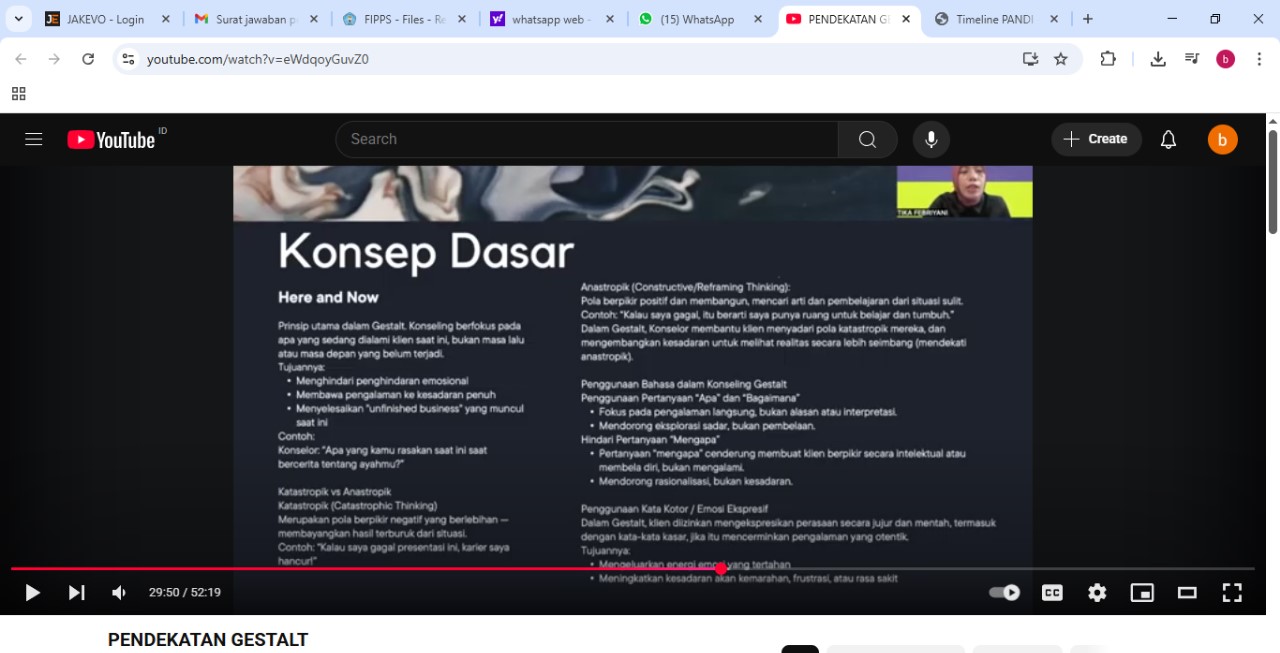Image resolution: width=1280 pixels, height=653 pixels.
Task: Skip to the next video
Action: pyautogui.click(x=76, y=593)
